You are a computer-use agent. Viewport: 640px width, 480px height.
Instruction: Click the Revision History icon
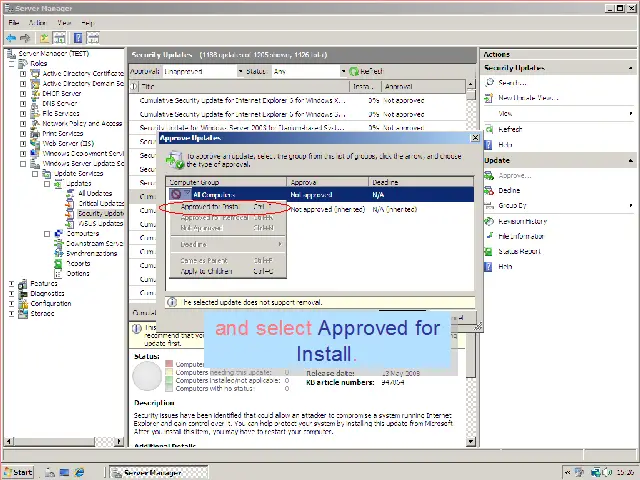tap(489, 221)
